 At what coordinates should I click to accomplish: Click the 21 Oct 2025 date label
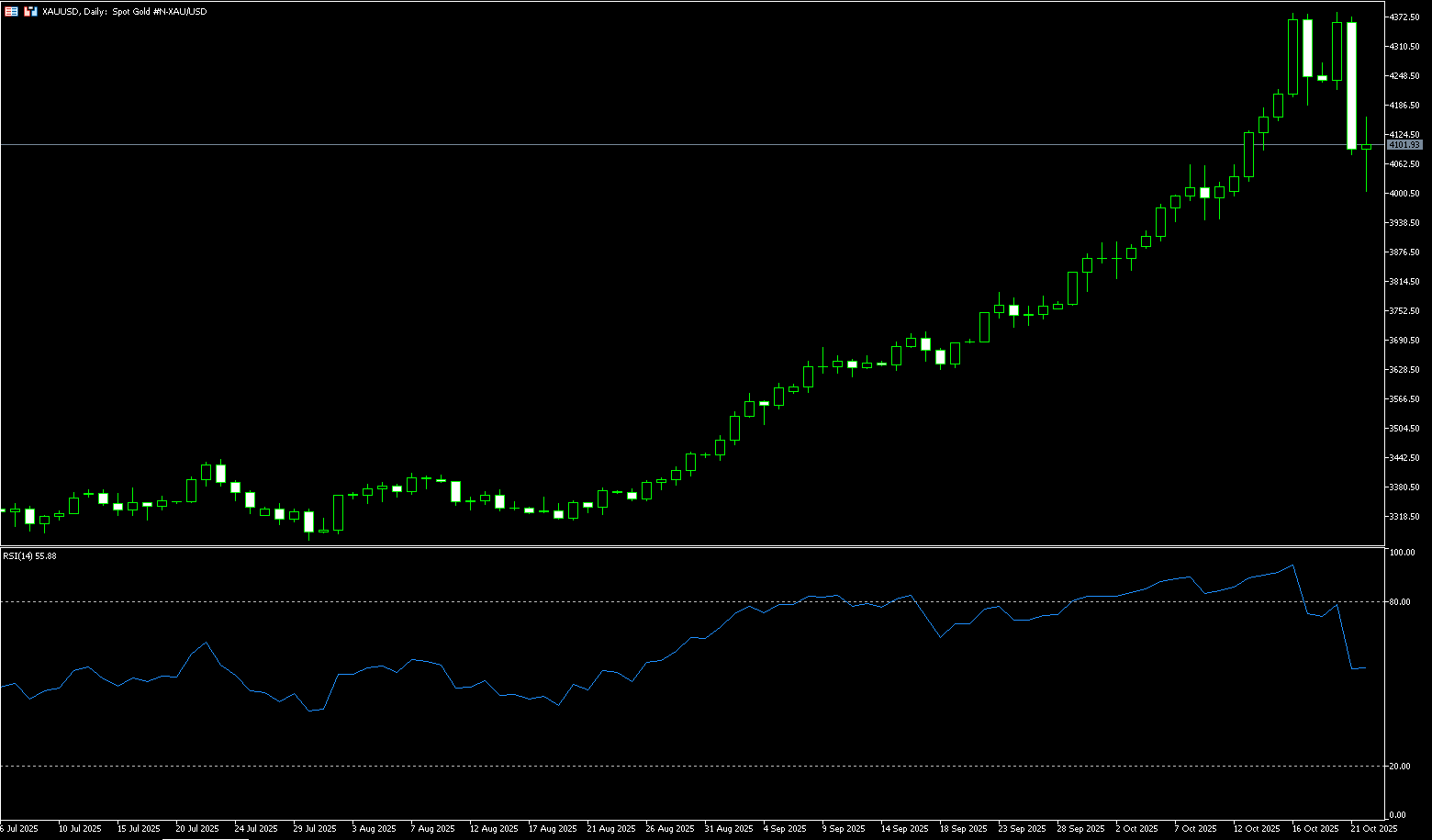click(x=1373, y=828)
